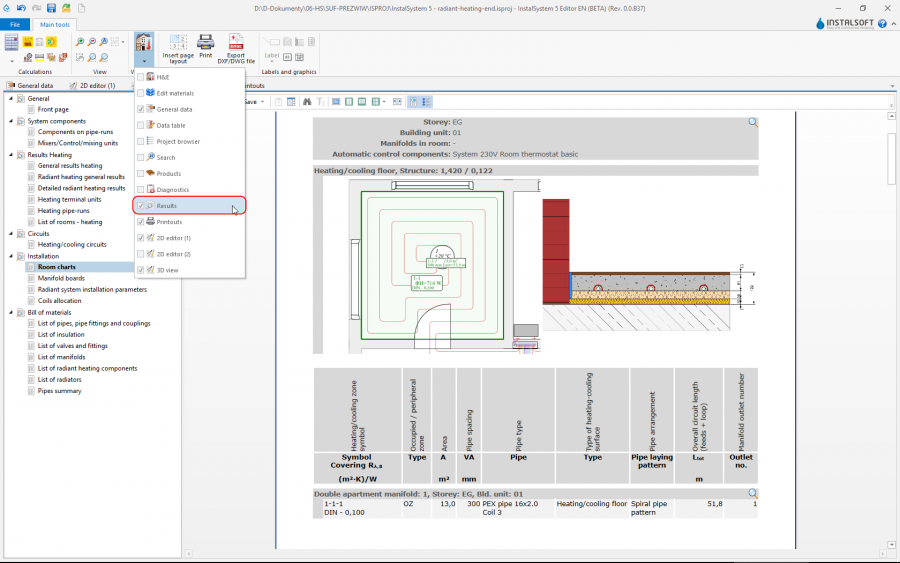Click the binoculars find icon in the printout toolbar
Viewport: 900px width, 563px height.
pos(308,101)
